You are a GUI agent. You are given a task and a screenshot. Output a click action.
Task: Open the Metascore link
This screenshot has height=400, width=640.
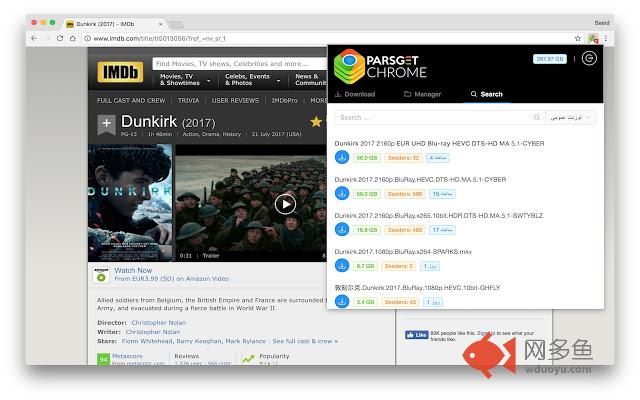127,356
